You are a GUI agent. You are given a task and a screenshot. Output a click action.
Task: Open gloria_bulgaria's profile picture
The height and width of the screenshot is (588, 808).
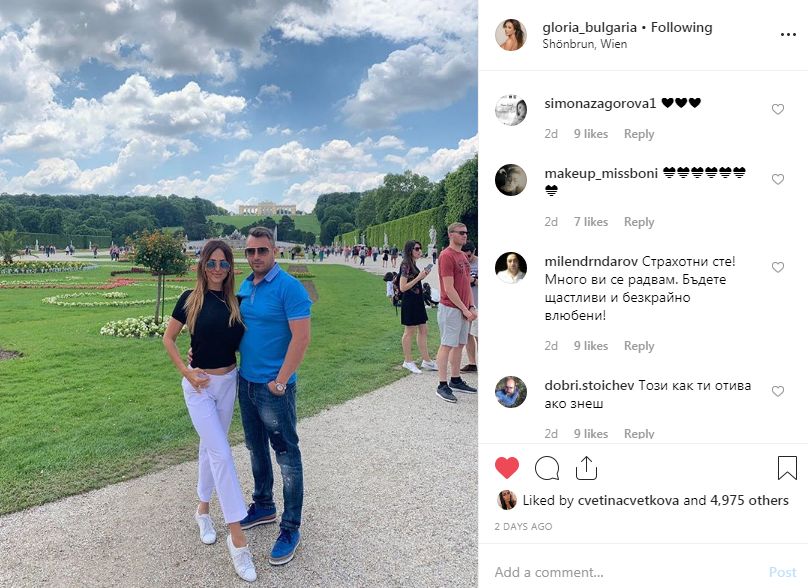coord(511,35)
